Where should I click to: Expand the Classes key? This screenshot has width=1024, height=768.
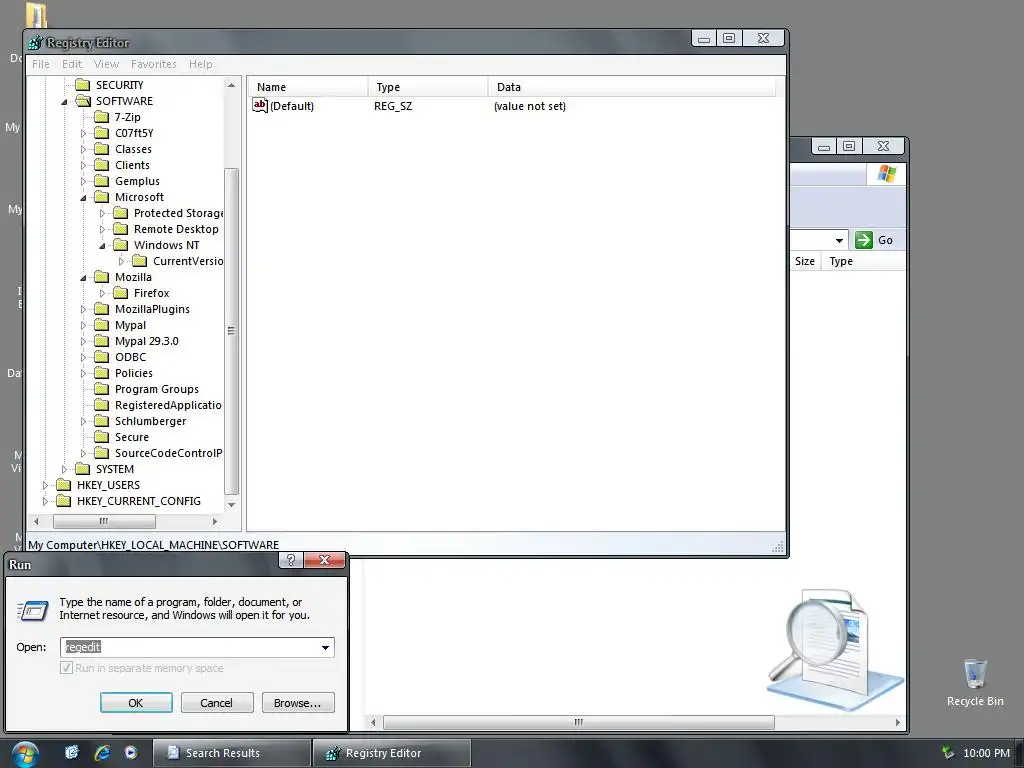point(83,150)
